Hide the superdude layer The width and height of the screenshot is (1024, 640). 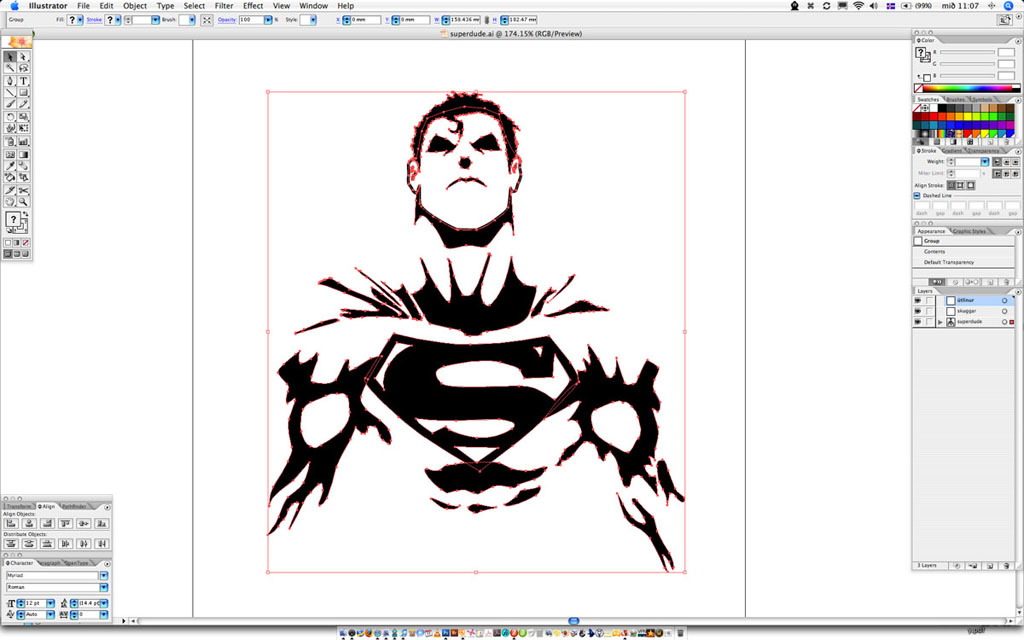coord(918,322)
